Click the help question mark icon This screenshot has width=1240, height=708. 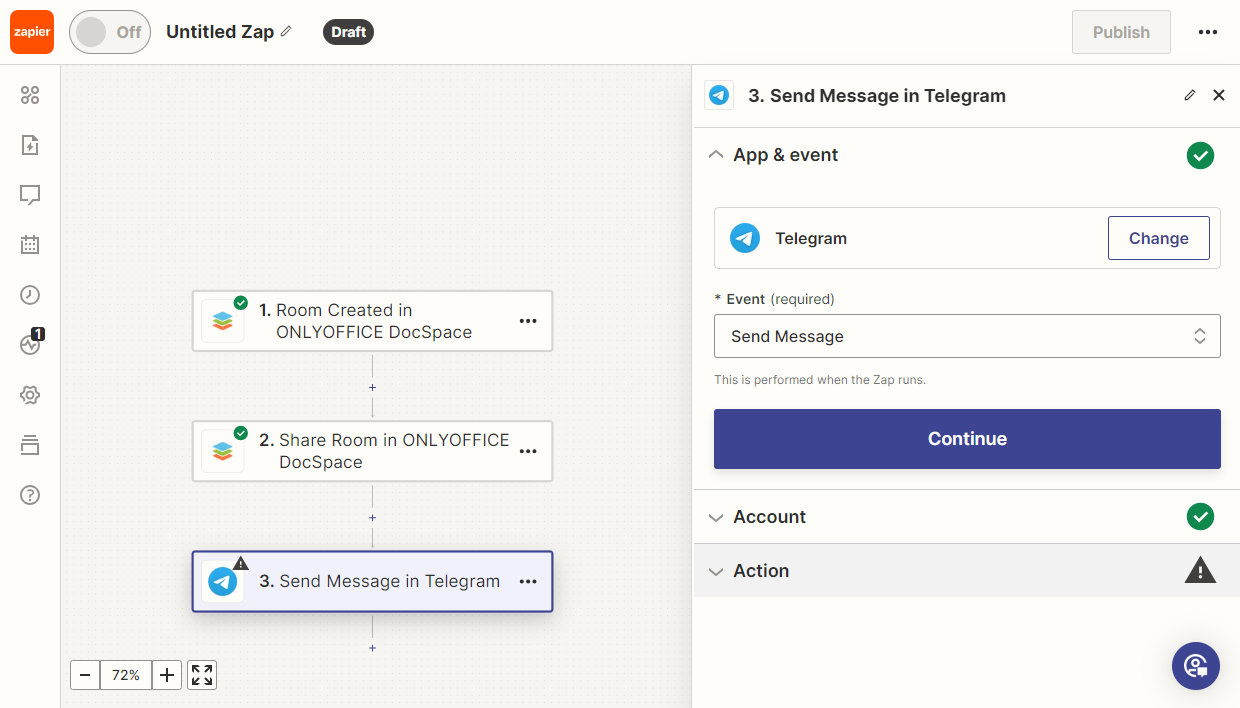pos(30,495)
